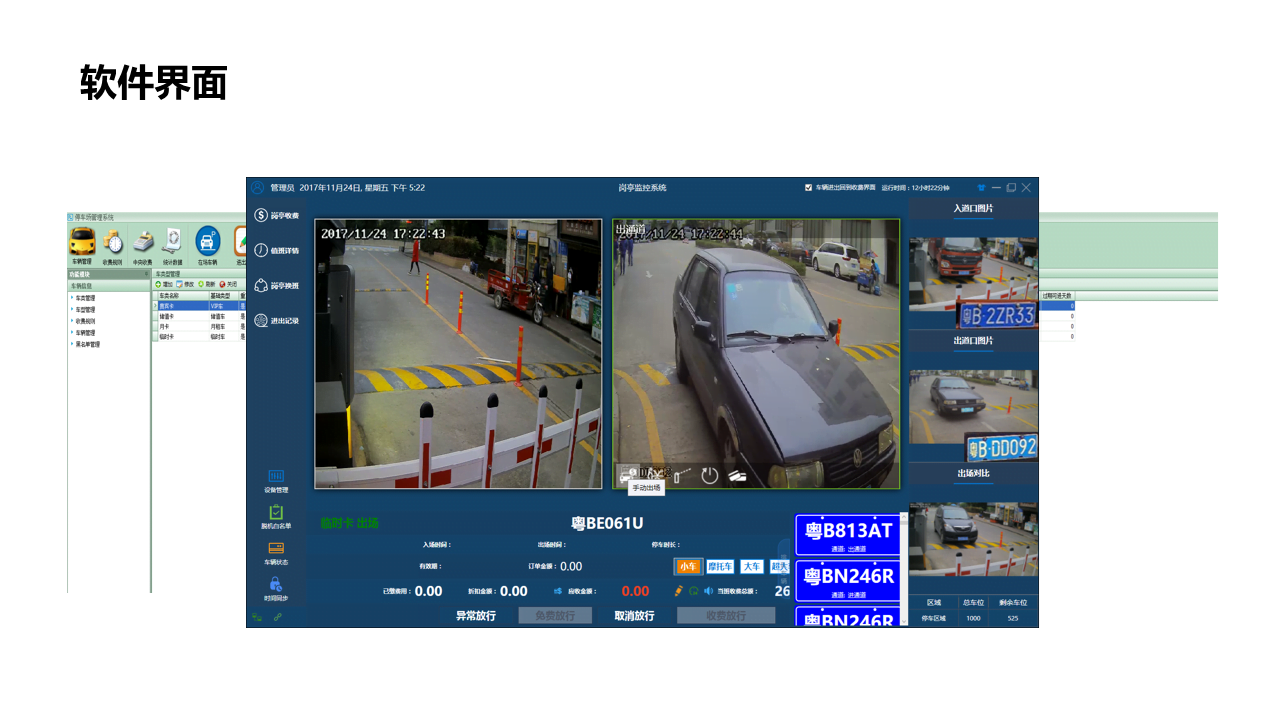Click entrance camera video feed

pyautogui.click(x=458, y=354)
